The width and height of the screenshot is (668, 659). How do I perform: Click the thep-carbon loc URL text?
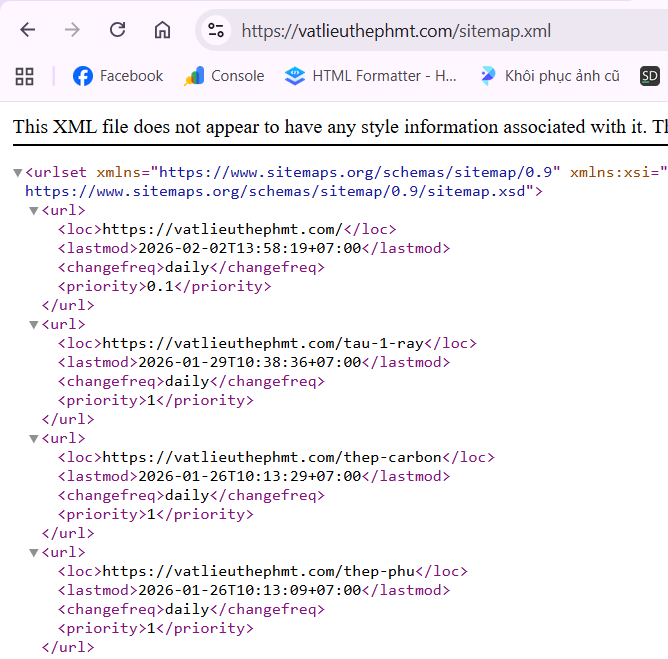tap(272, 457)
